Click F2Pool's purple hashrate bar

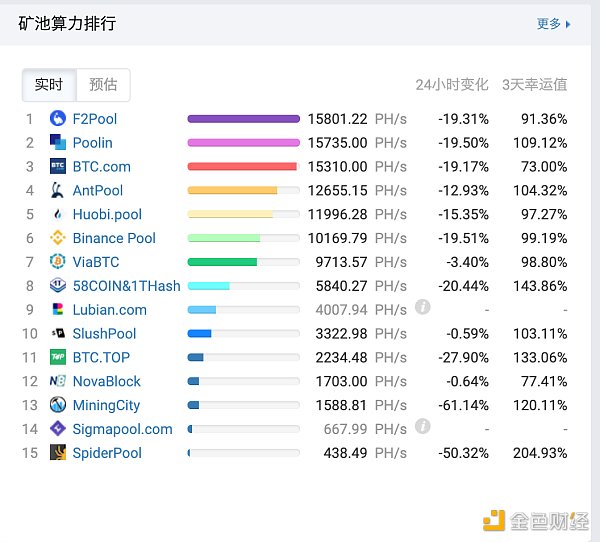[x=243, y=119]
